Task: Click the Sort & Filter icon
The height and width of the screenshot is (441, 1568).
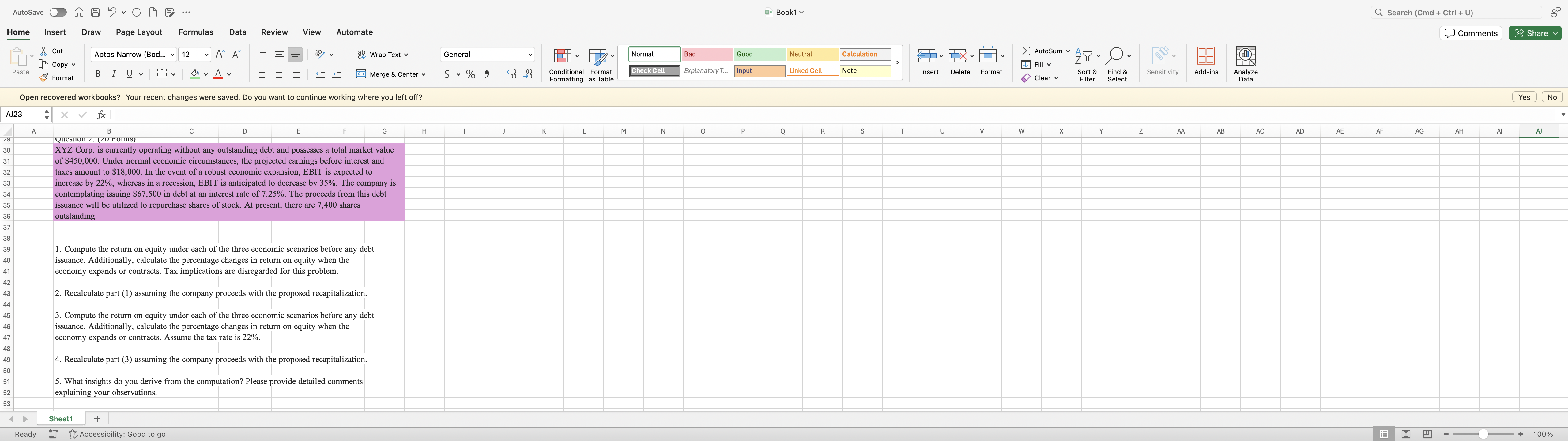Action: pyautogui.click(x=1087, y=61)
